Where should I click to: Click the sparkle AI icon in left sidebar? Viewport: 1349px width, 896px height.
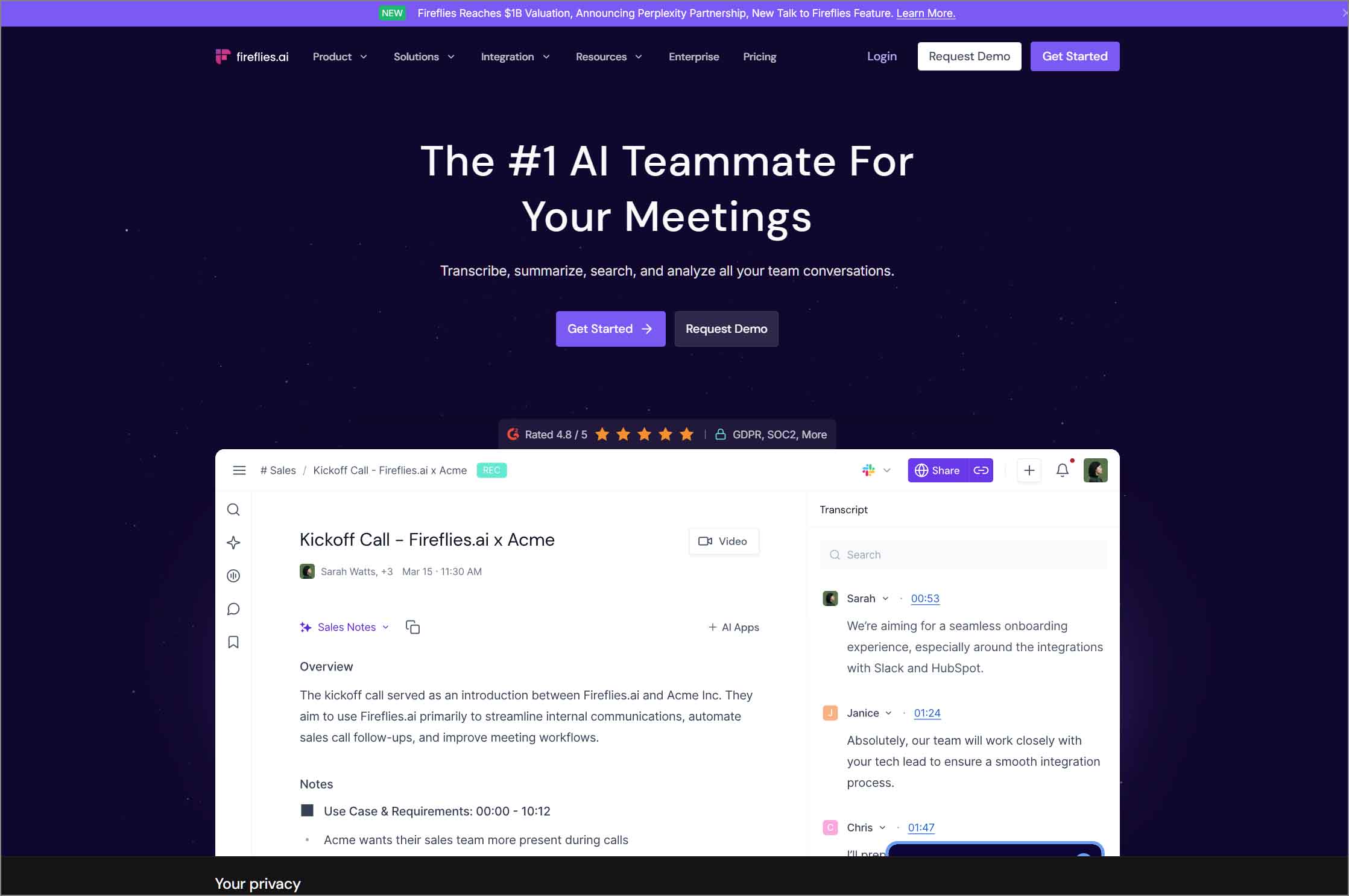pyautogui.click(x=233, y=543)
